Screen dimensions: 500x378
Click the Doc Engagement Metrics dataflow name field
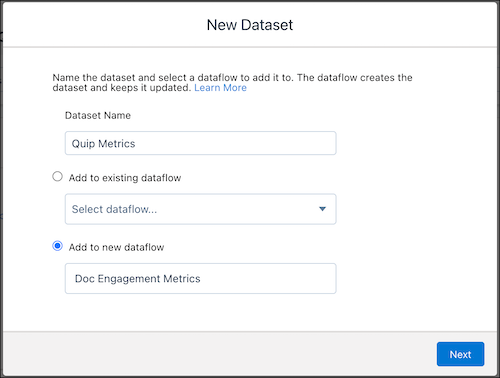[200, 278]
